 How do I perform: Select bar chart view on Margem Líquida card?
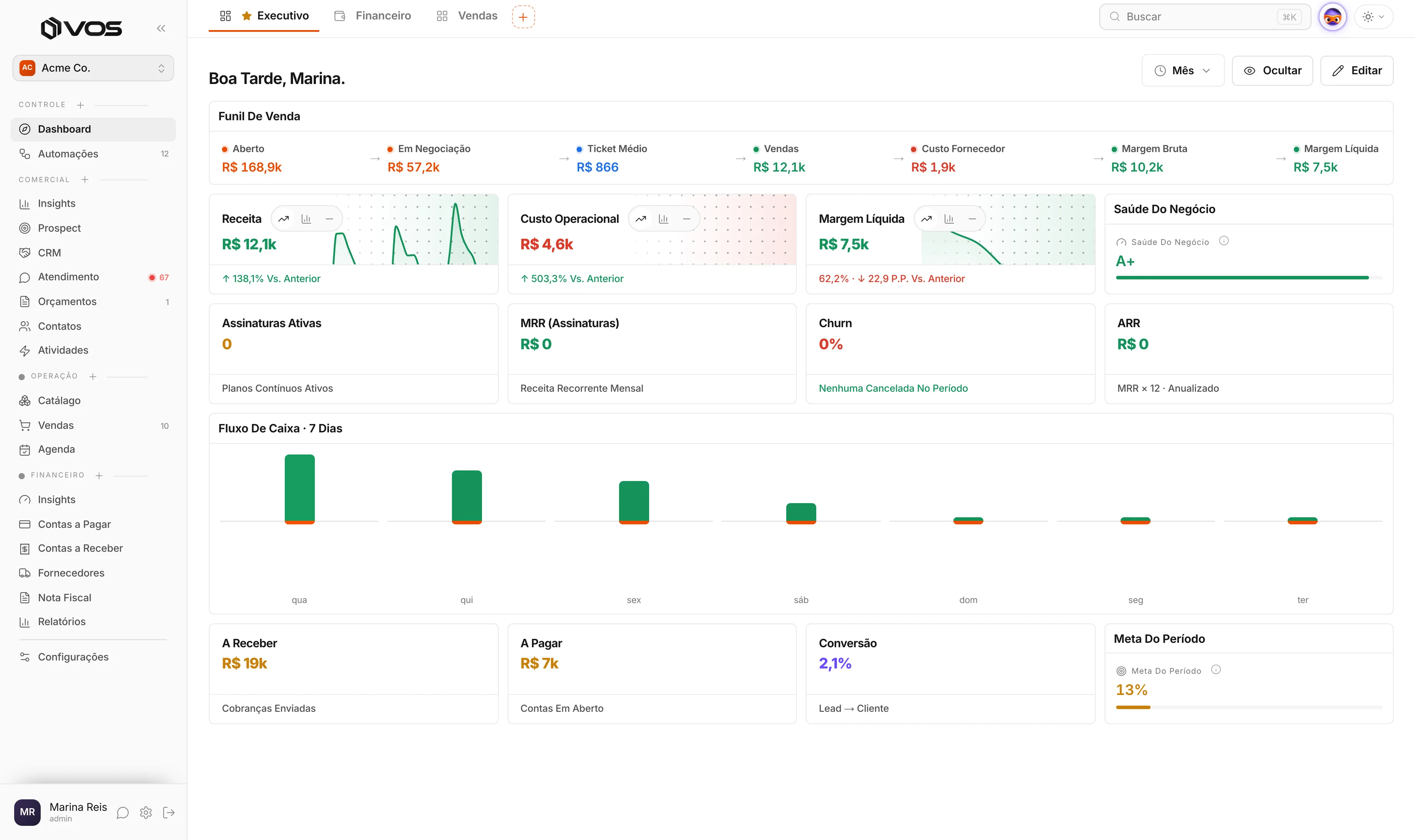(949, 219)
